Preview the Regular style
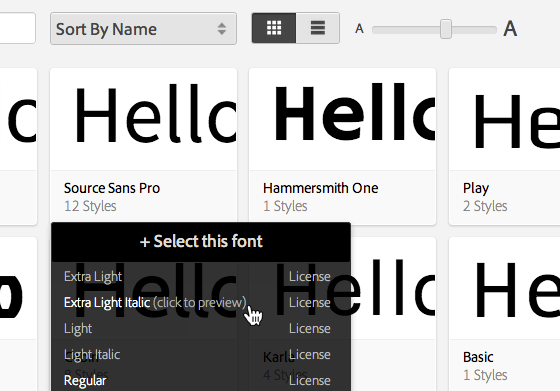Screen dimensions: 560x391 85,381
